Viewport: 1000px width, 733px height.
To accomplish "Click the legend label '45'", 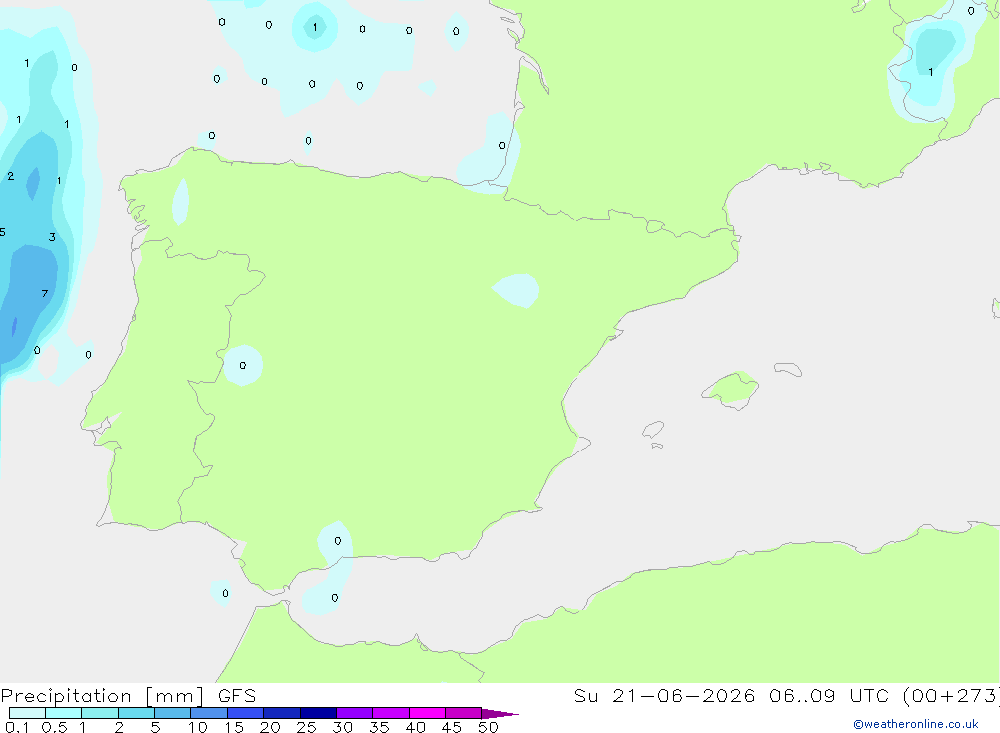I will pos(452,727).
